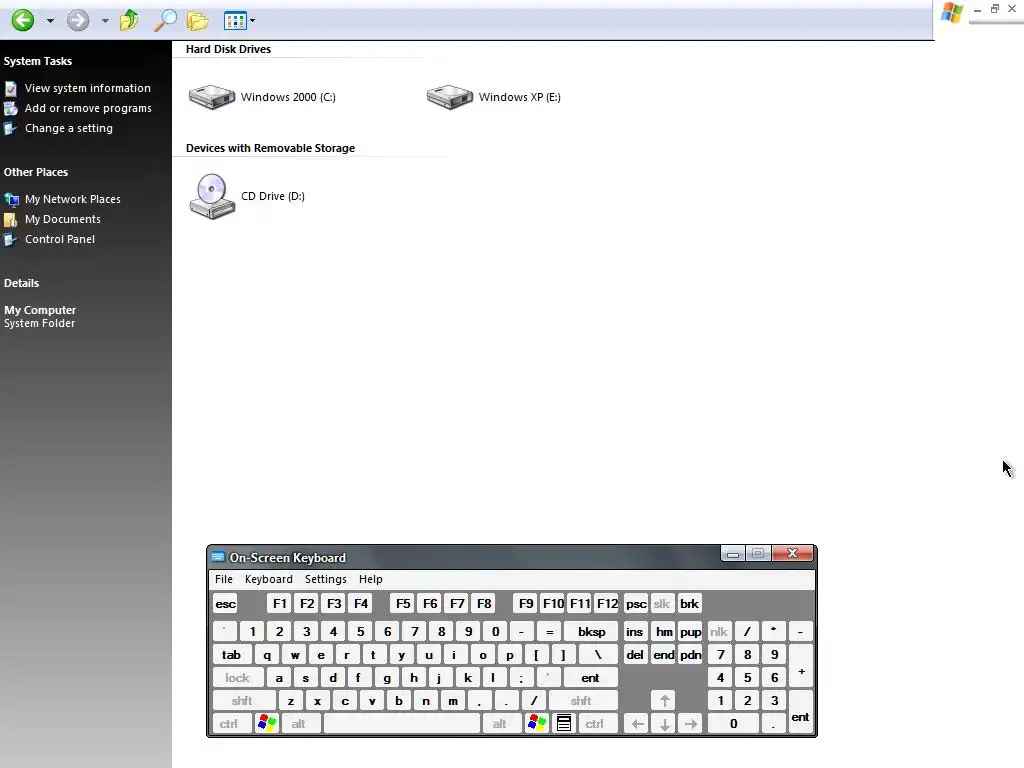Image resolution: width=1024 pixels, height=768 pixels.
Task: Click the numpad ent key
Action: tap(801, 712)
